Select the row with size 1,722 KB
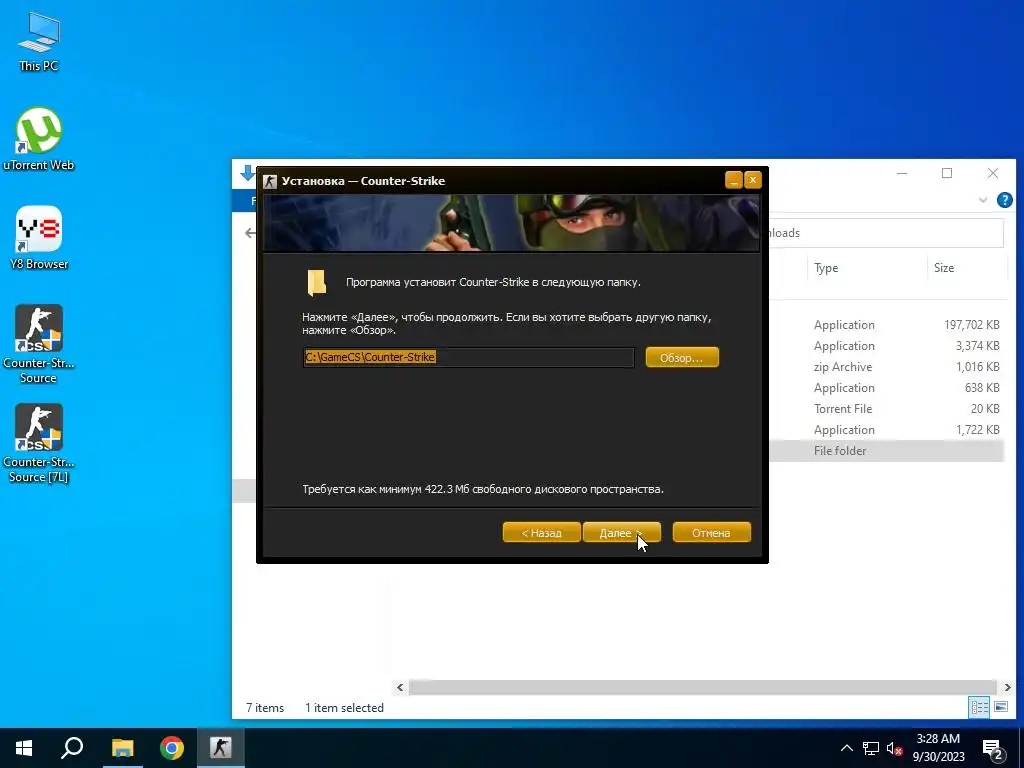1024x768 pixels. coord(887,430)
